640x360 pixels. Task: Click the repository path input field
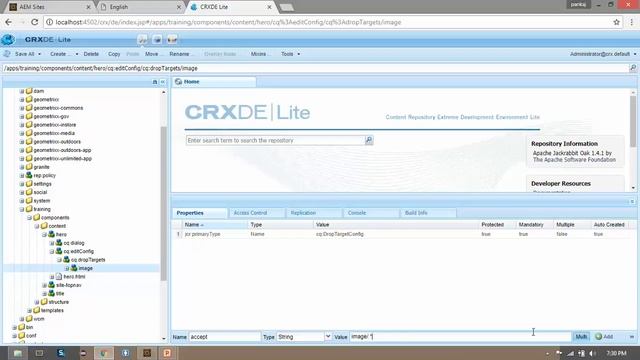click(314, 68)
